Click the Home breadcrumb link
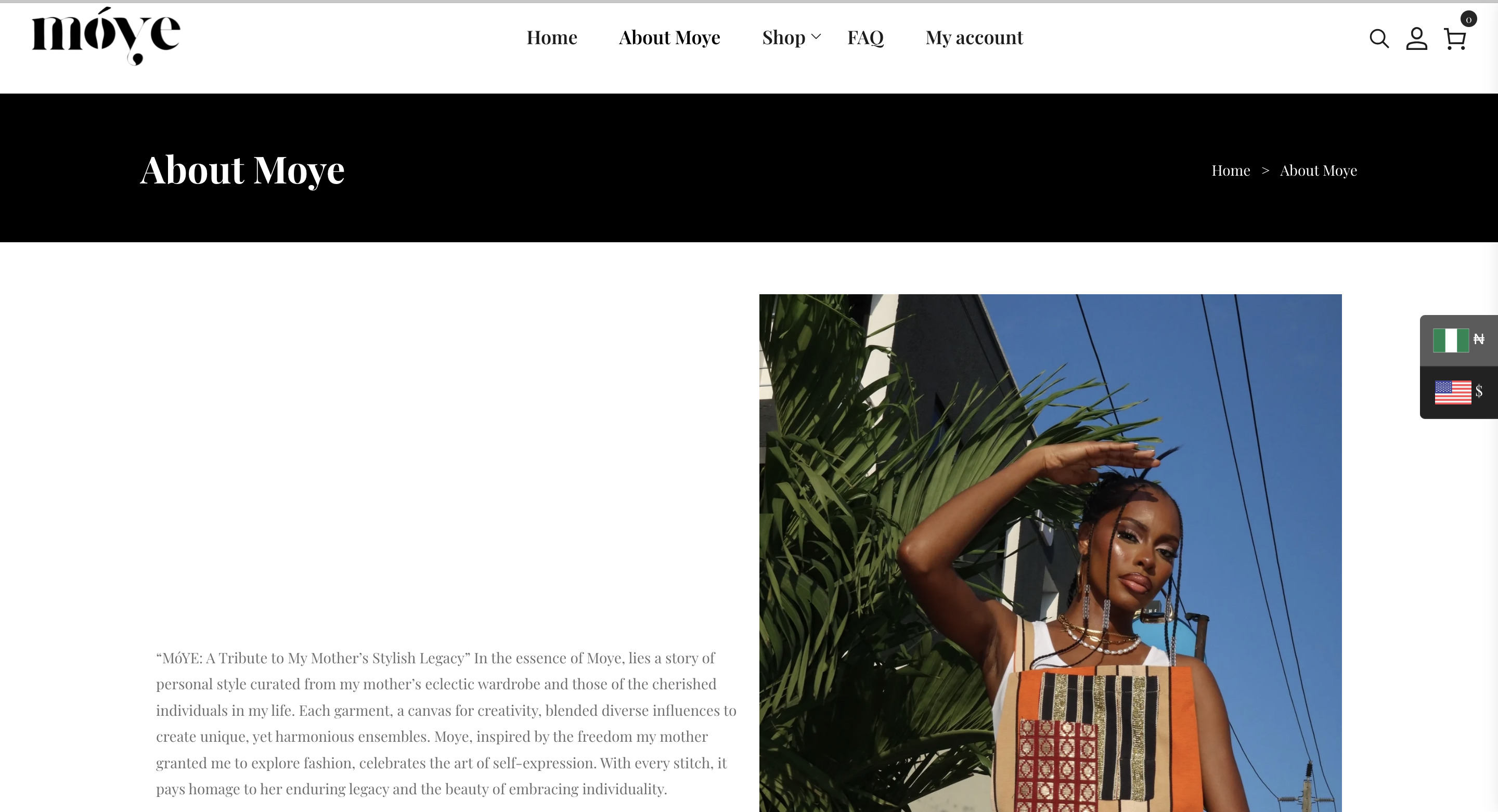Screen dimensions: 1498x812 click(1231, 171)
